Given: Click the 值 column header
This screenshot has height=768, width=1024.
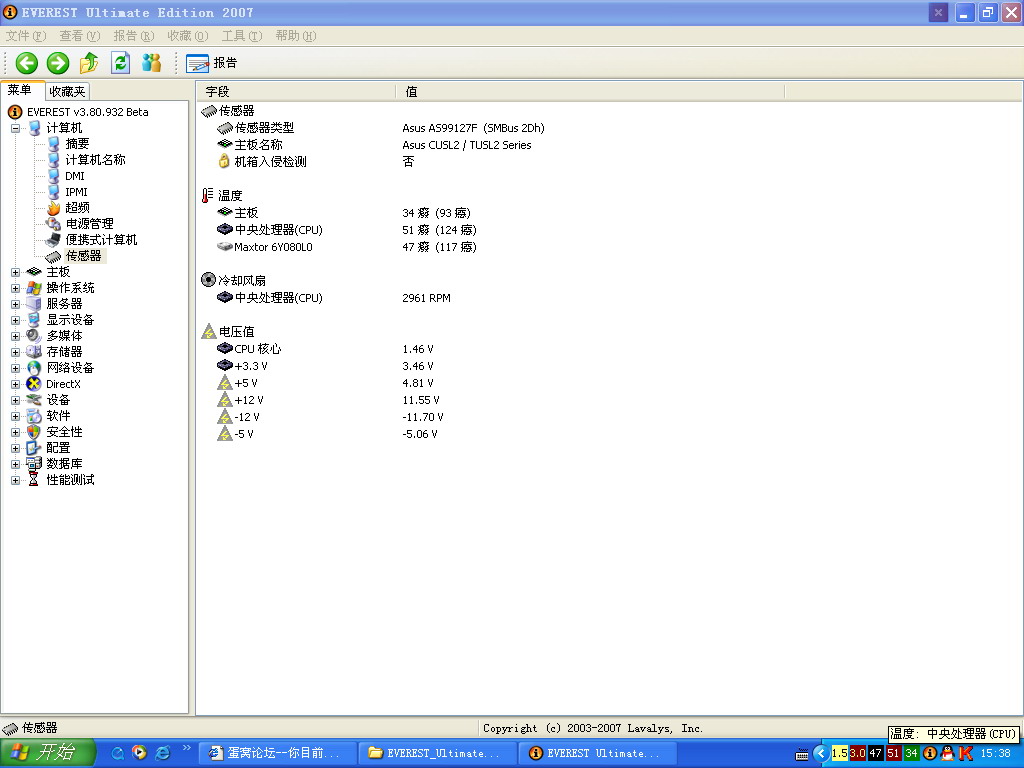Looking at the screenshot, I should (x=590, y=91).
